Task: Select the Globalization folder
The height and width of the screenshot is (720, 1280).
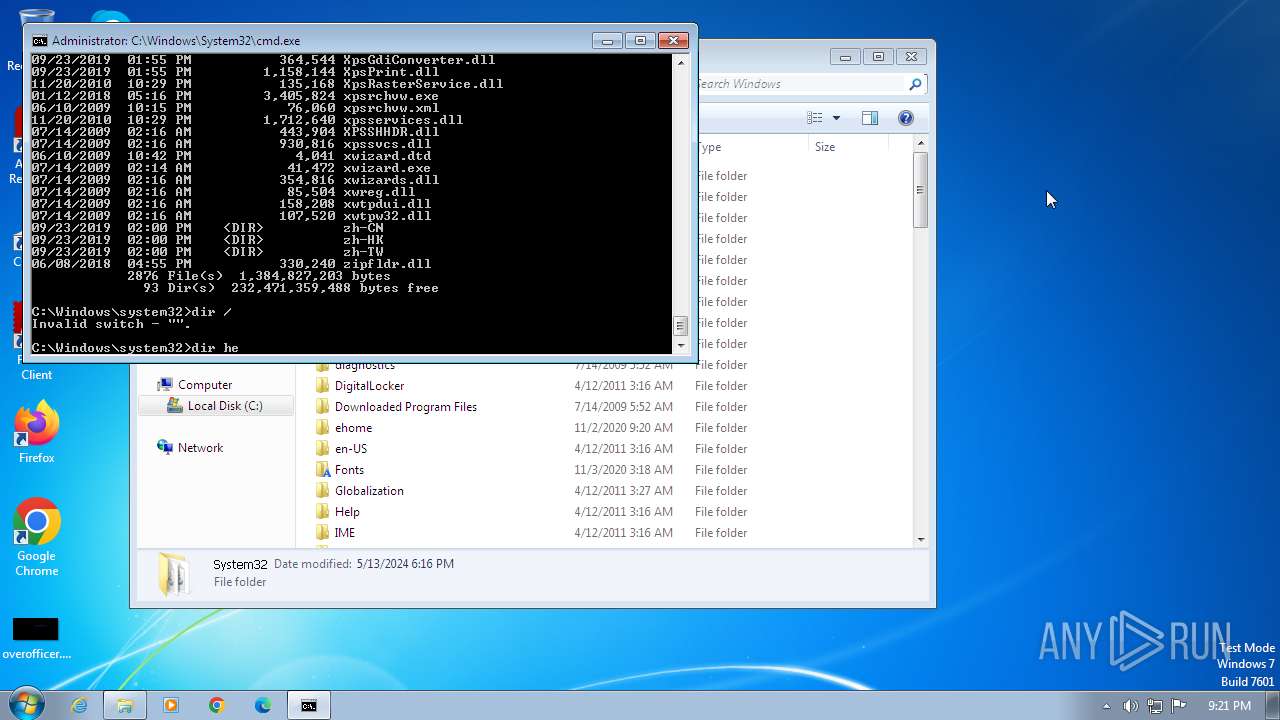Action: [x=369, y=491]
